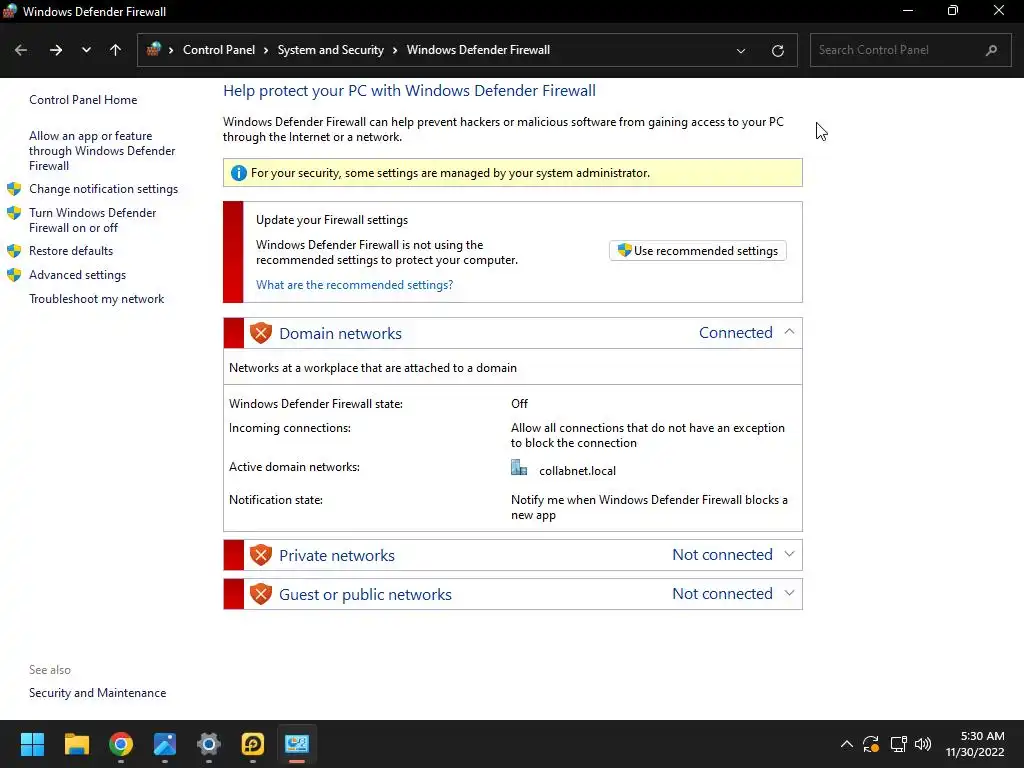Click the Connected status text
Screen dimensions: 1024x768
[x=735, y=332]
